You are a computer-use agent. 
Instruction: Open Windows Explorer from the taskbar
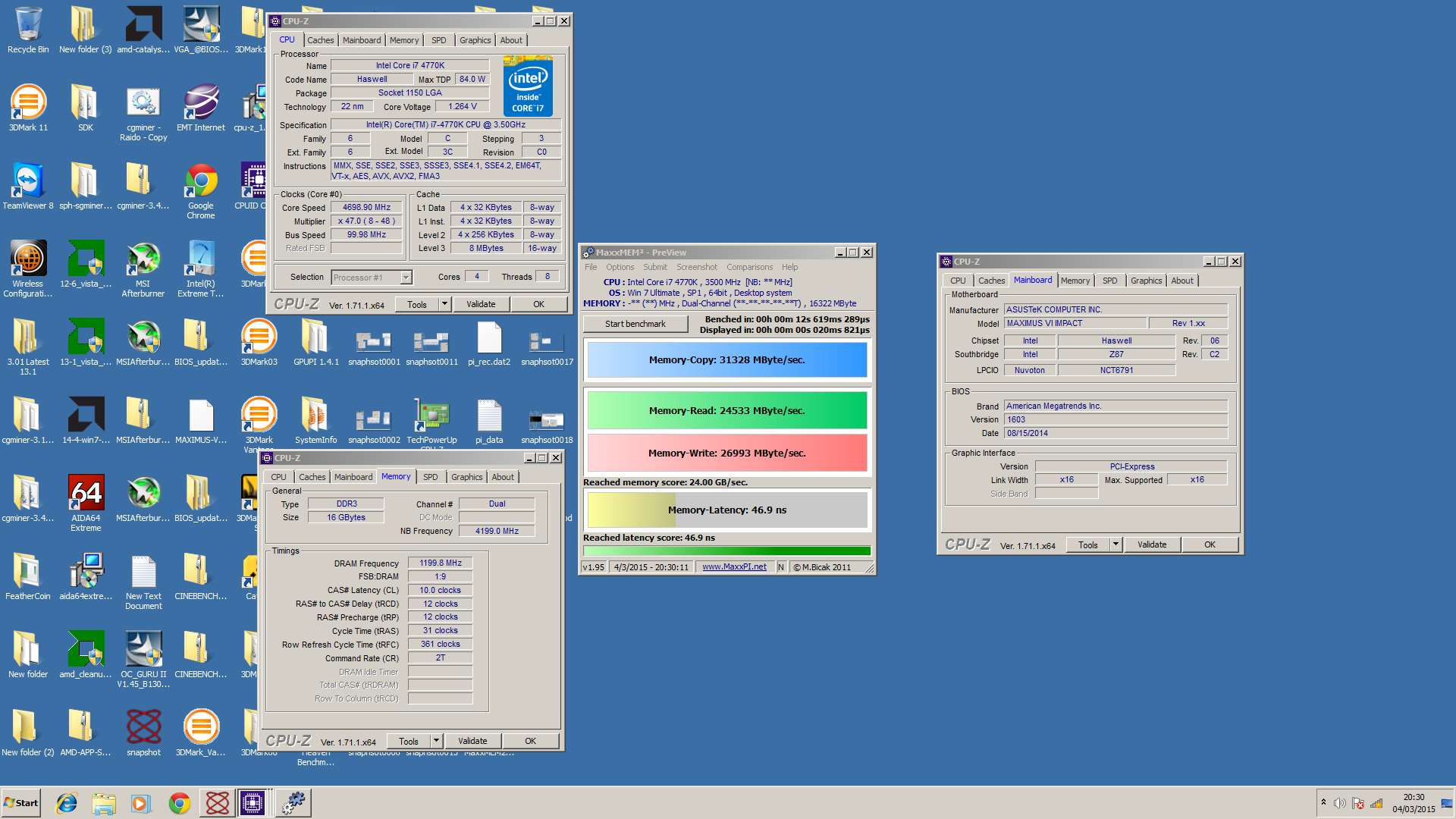tap(104, 803)
